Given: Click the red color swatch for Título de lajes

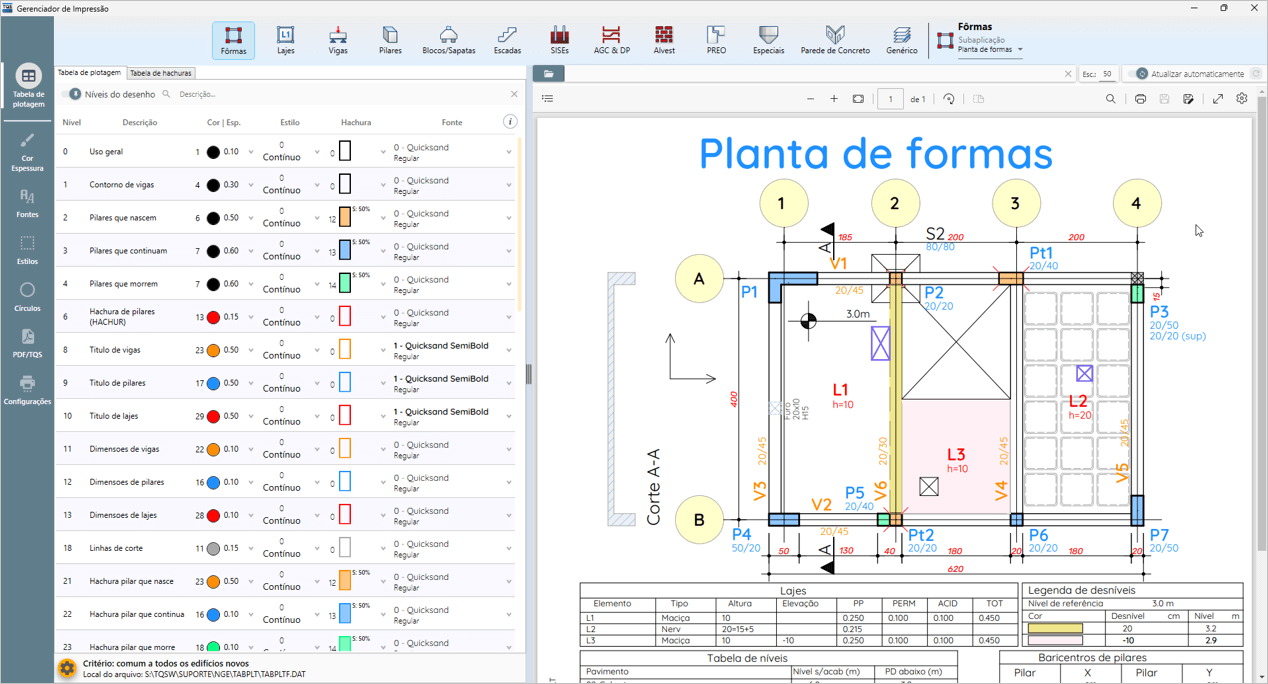Looking at the screenshot, I should 213,416.
